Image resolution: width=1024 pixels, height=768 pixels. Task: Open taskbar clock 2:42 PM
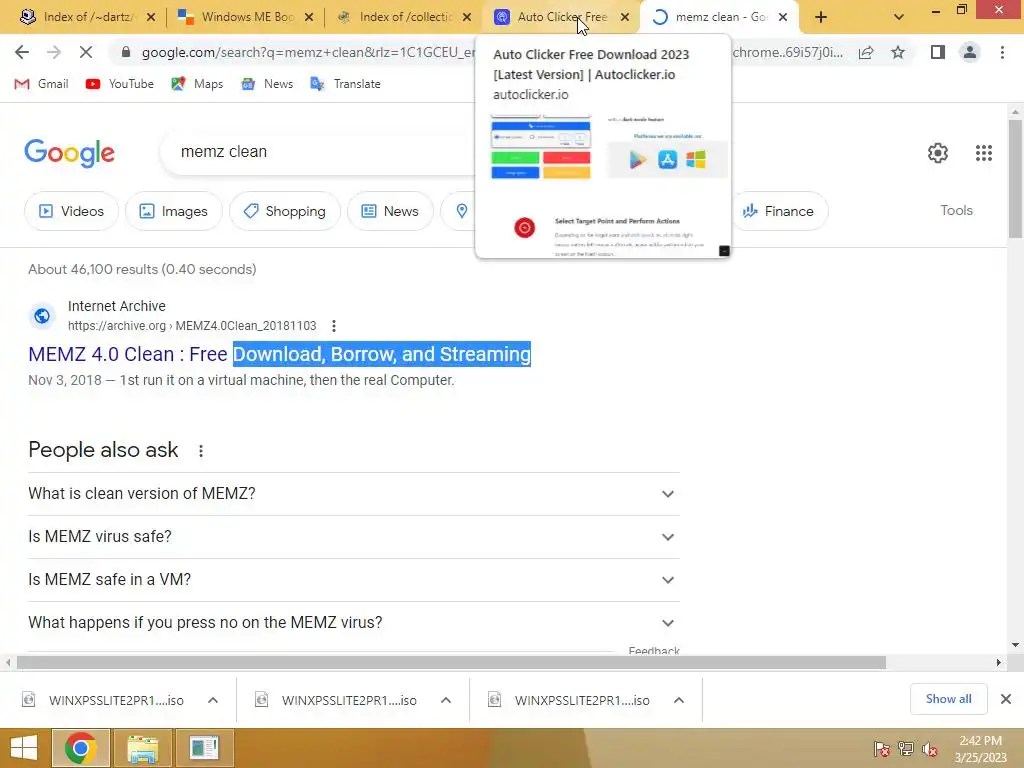click(980, 749)
